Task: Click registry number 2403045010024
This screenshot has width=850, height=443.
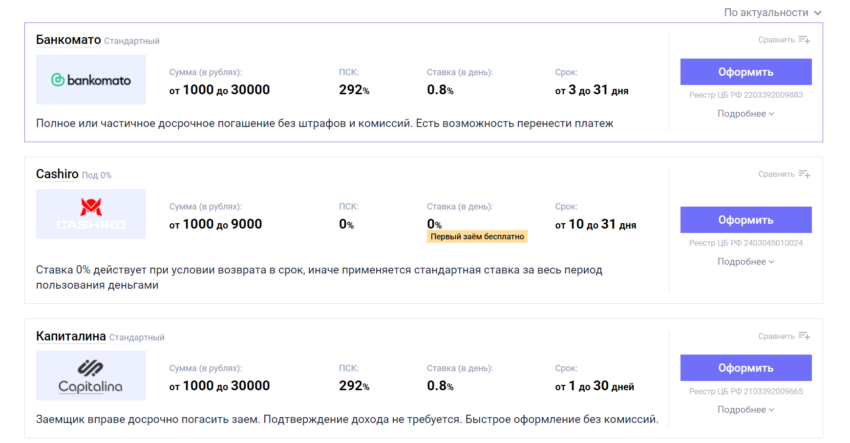Action: pos(773,243)
